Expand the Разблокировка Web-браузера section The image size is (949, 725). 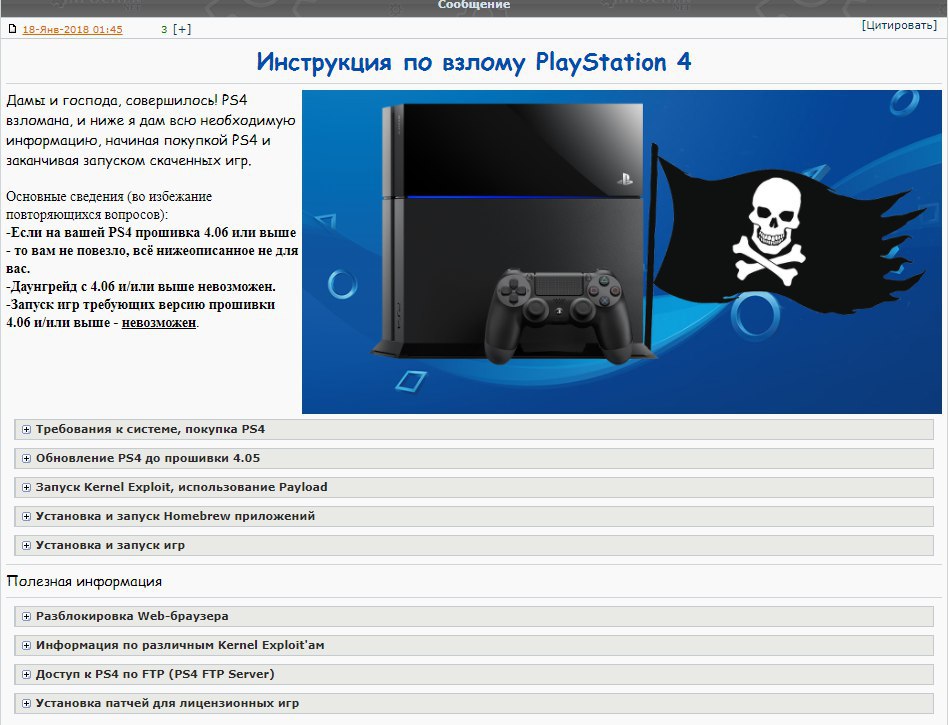(x=474, y=616)
